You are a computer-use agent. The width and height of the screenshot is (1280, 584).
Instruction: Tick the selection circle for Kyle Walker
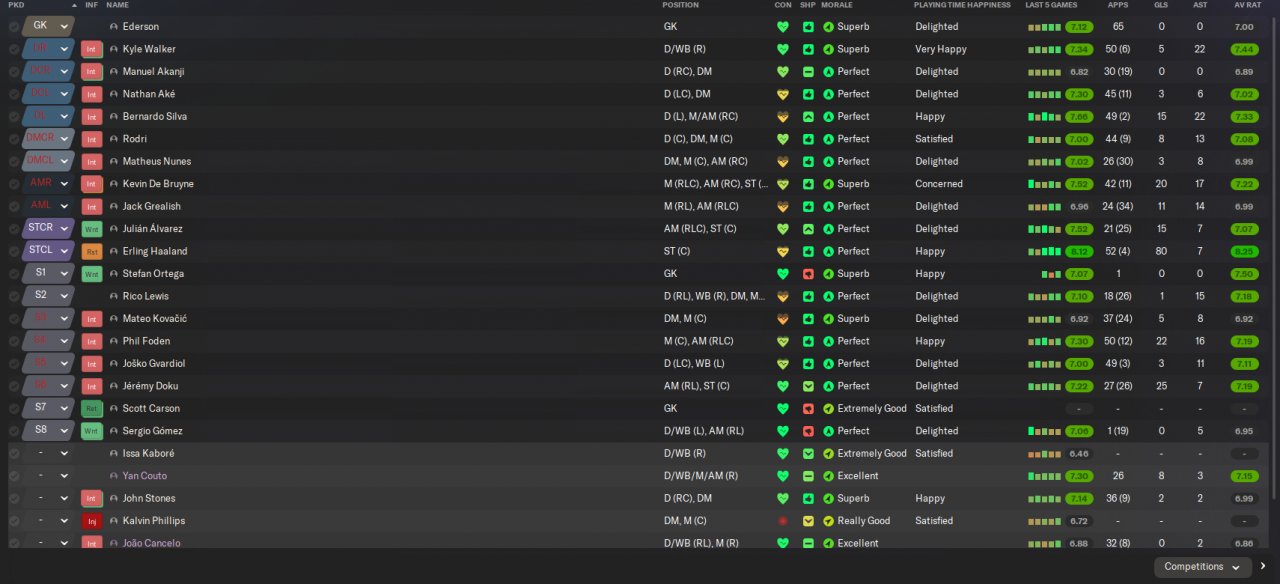pyautogui.click(x=14, y=49)
